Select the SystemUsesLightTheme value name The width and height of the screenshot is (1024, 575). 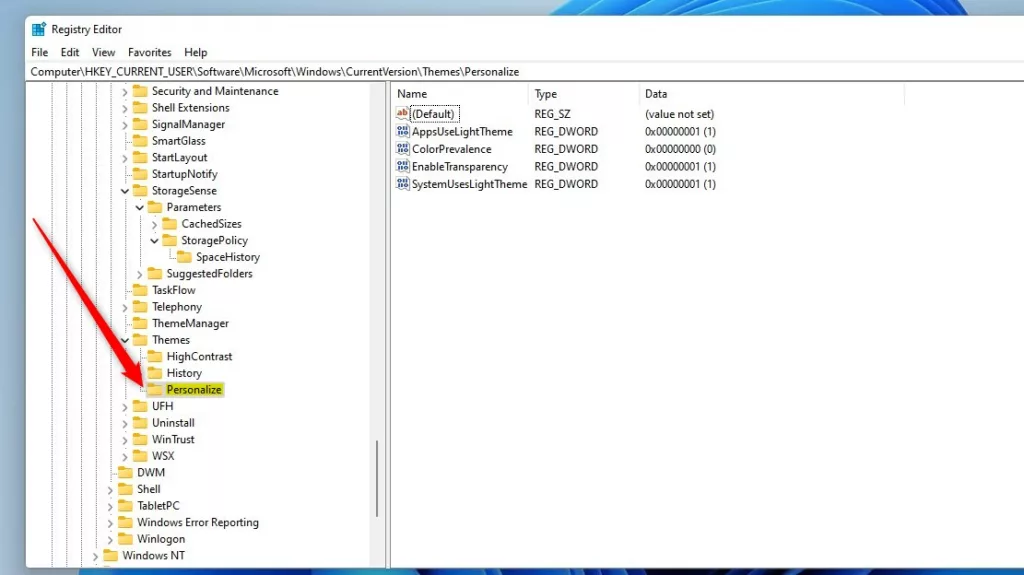tap(469, 184)
